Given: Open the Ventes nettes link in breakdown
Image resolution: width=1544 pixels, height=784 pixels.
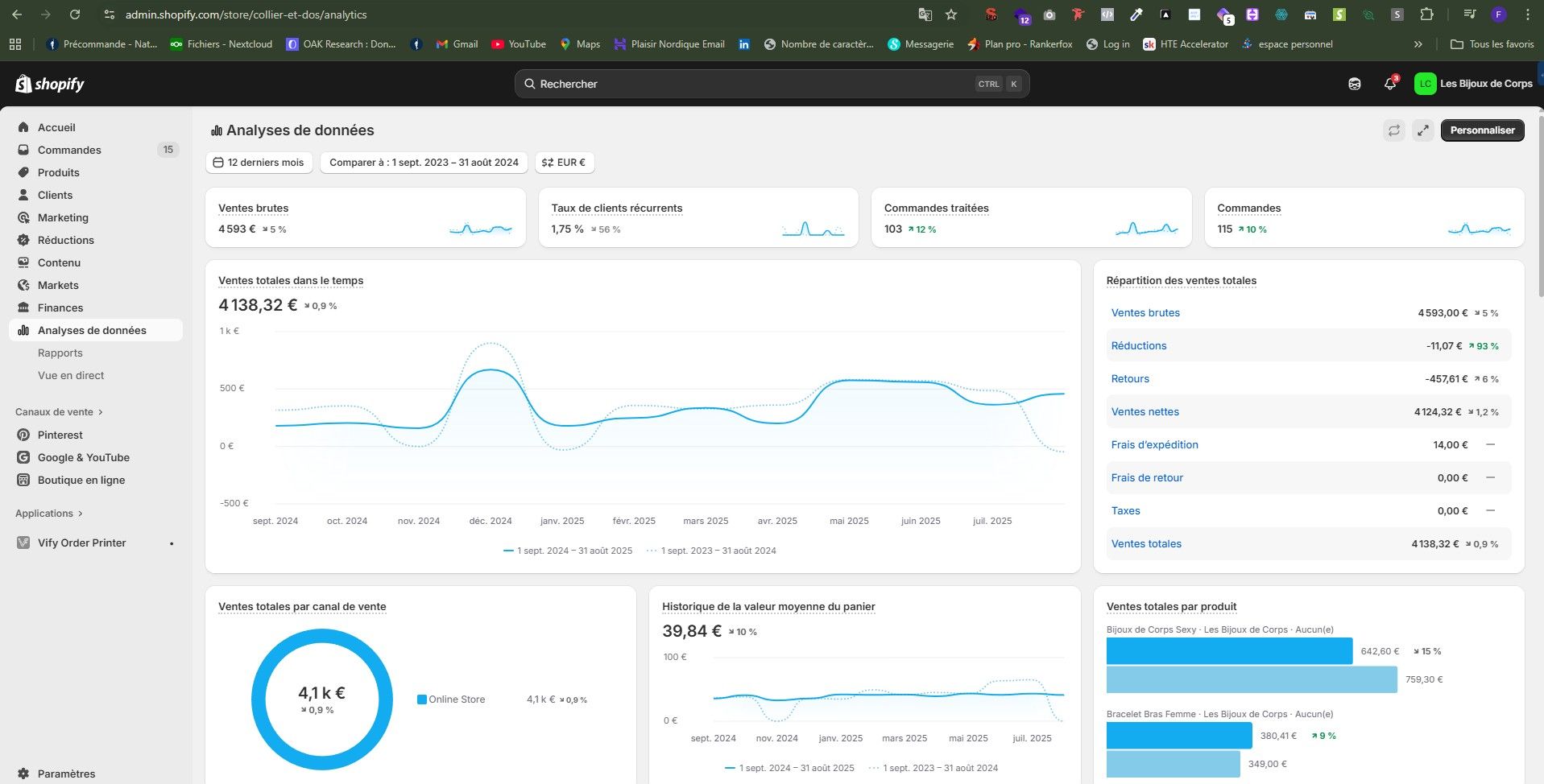Looking at the screenshot, I should coord(1145,411).
